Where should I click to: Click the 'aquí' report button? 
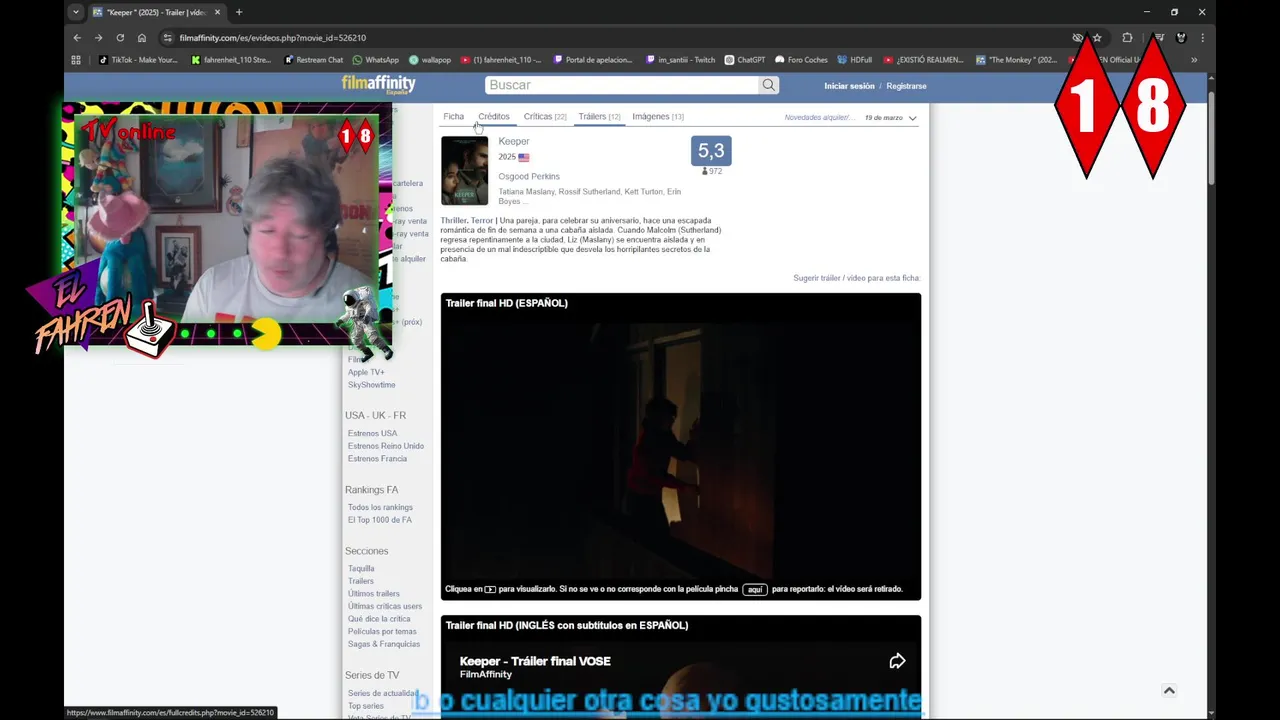coord(755,589)
